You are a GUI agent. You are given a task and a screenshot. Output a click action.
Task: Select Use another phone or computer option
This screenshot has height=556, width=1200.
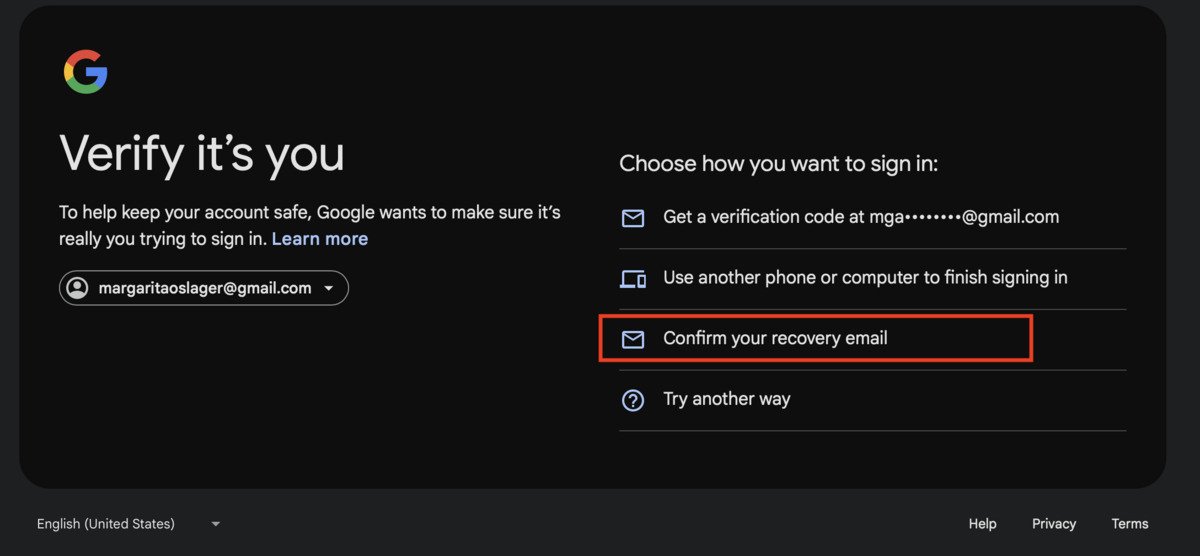coord(865,278)
